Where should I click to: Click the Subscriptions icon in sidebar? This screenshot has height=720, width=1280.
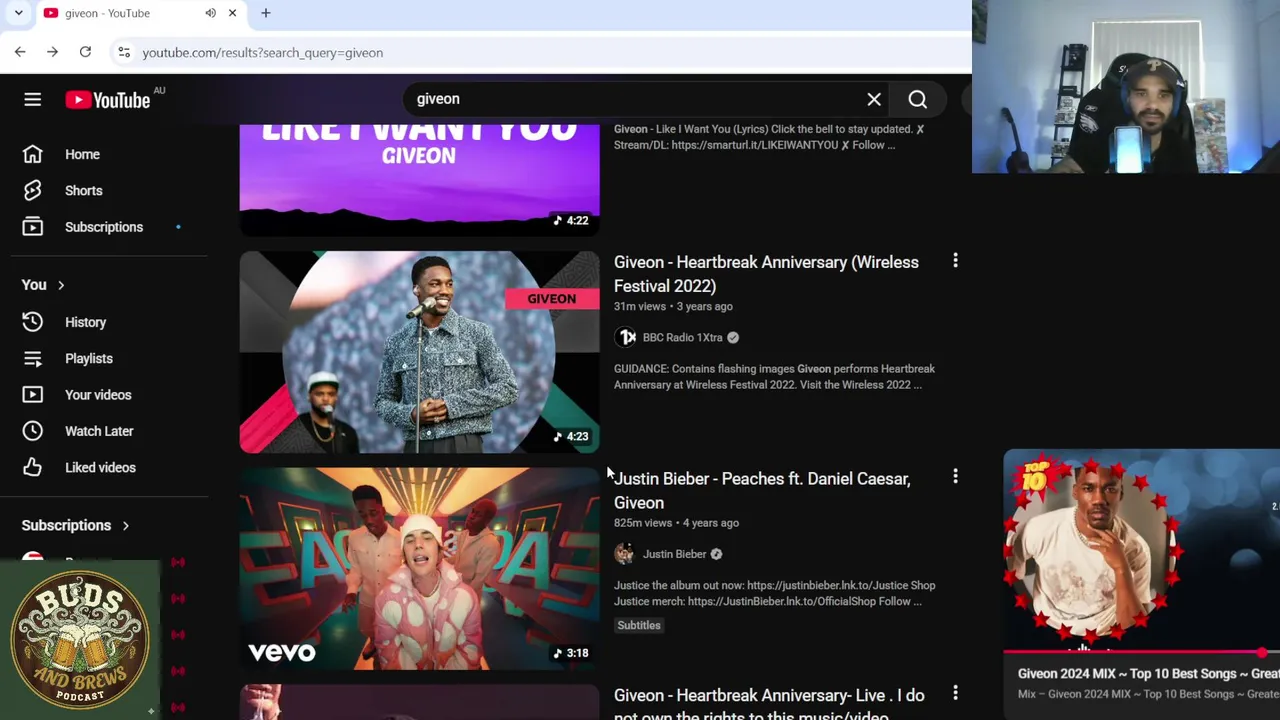tap(32, 227)
